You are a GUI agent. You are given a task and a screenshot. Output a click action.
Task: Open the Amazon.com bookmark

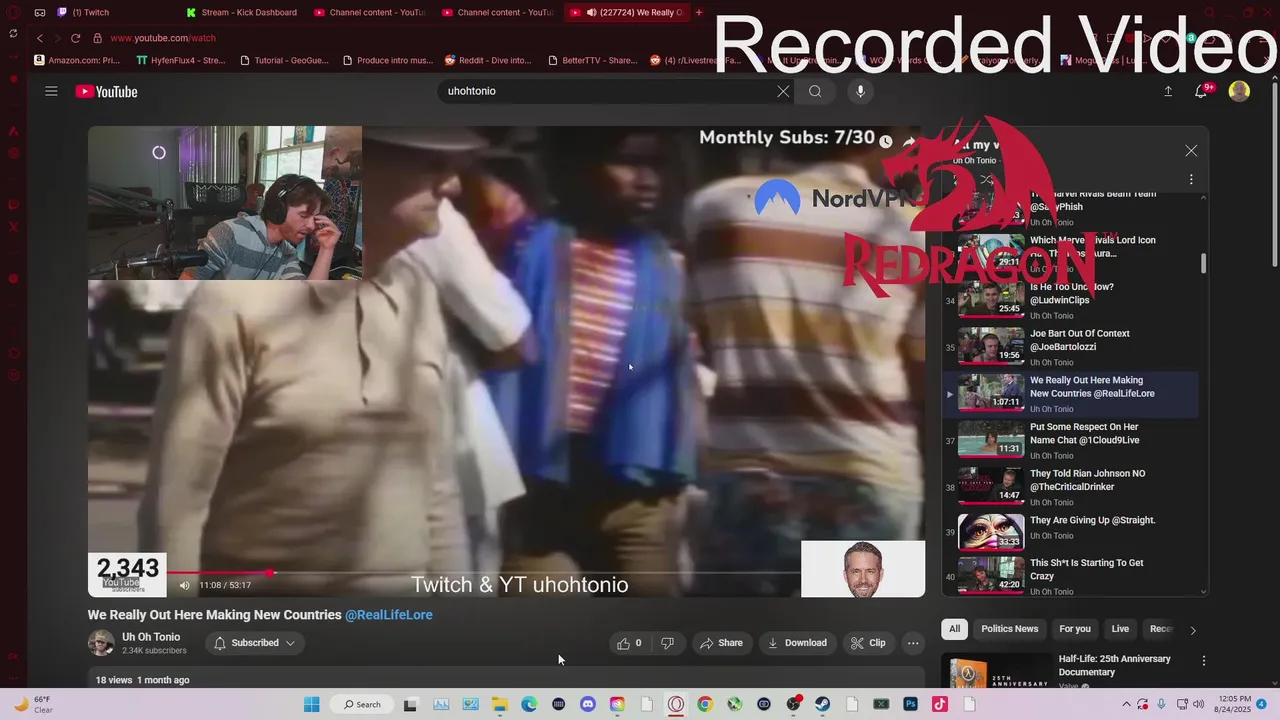tap(77, 60)
